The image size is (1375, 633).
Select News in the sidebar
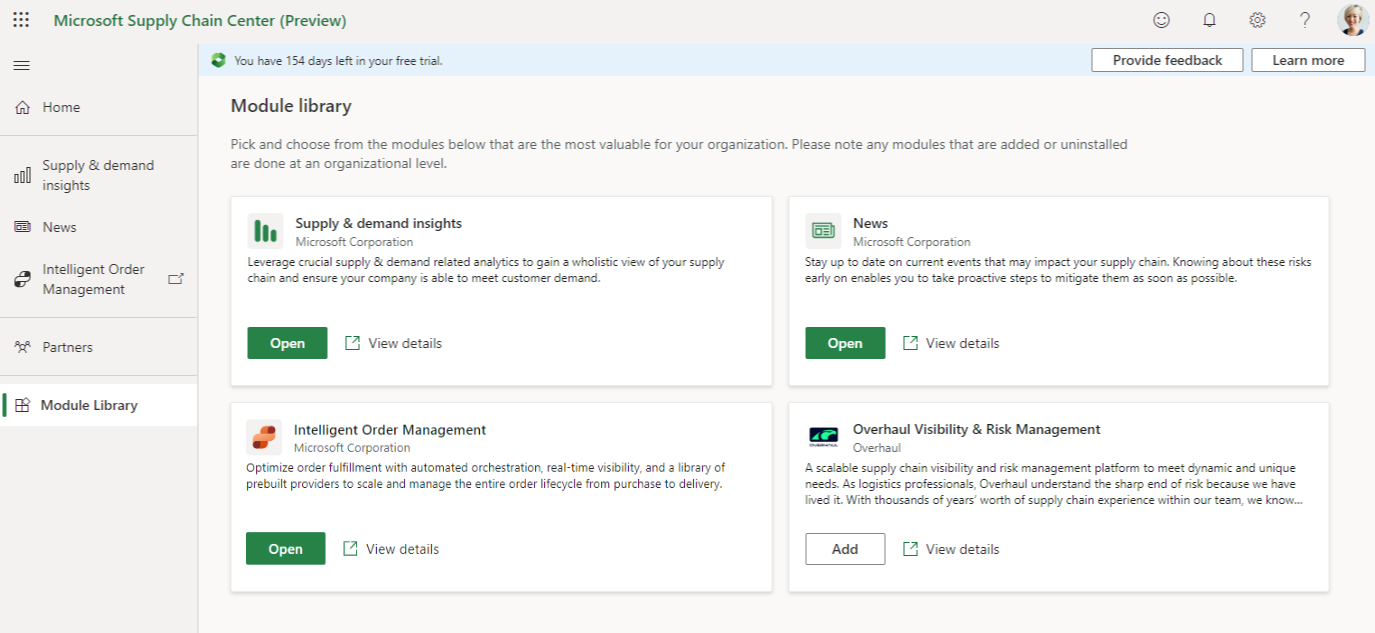click(x=98, y=227)
